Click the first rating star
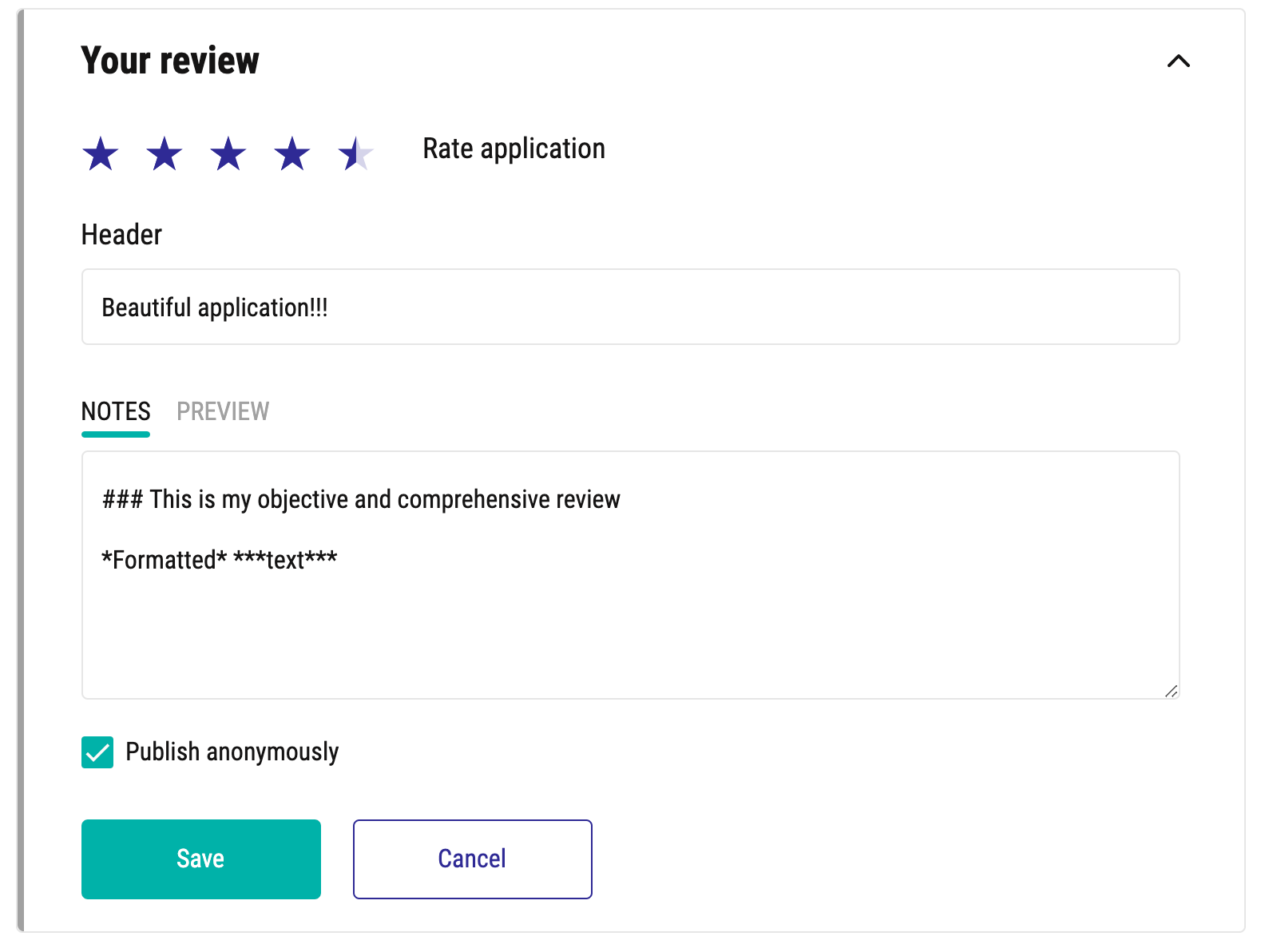1265x952 pixels. [x=101, y=153]
